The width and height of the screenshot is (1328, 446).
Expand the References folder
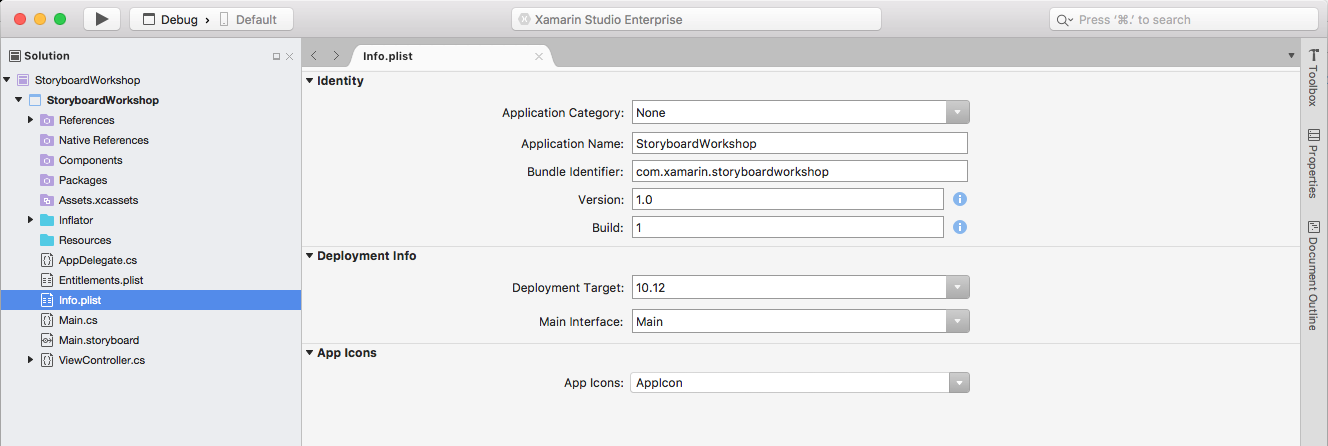(x=31, y=120)
